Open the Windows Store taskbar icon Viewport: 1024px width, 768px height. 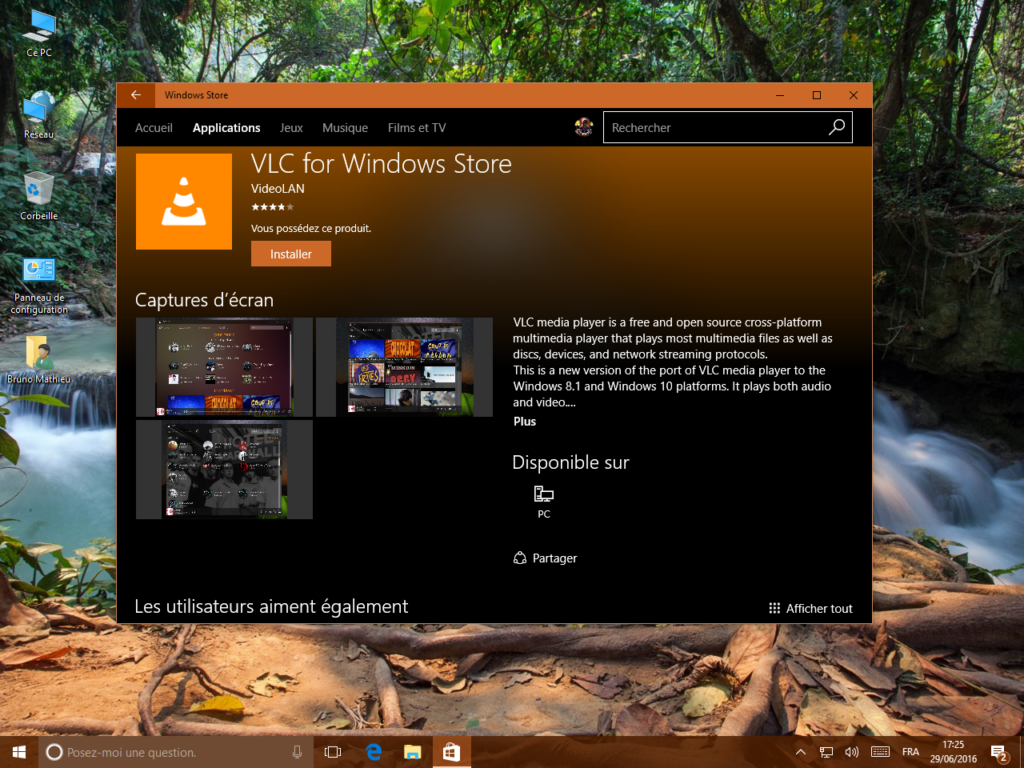[x=451, y=751]
